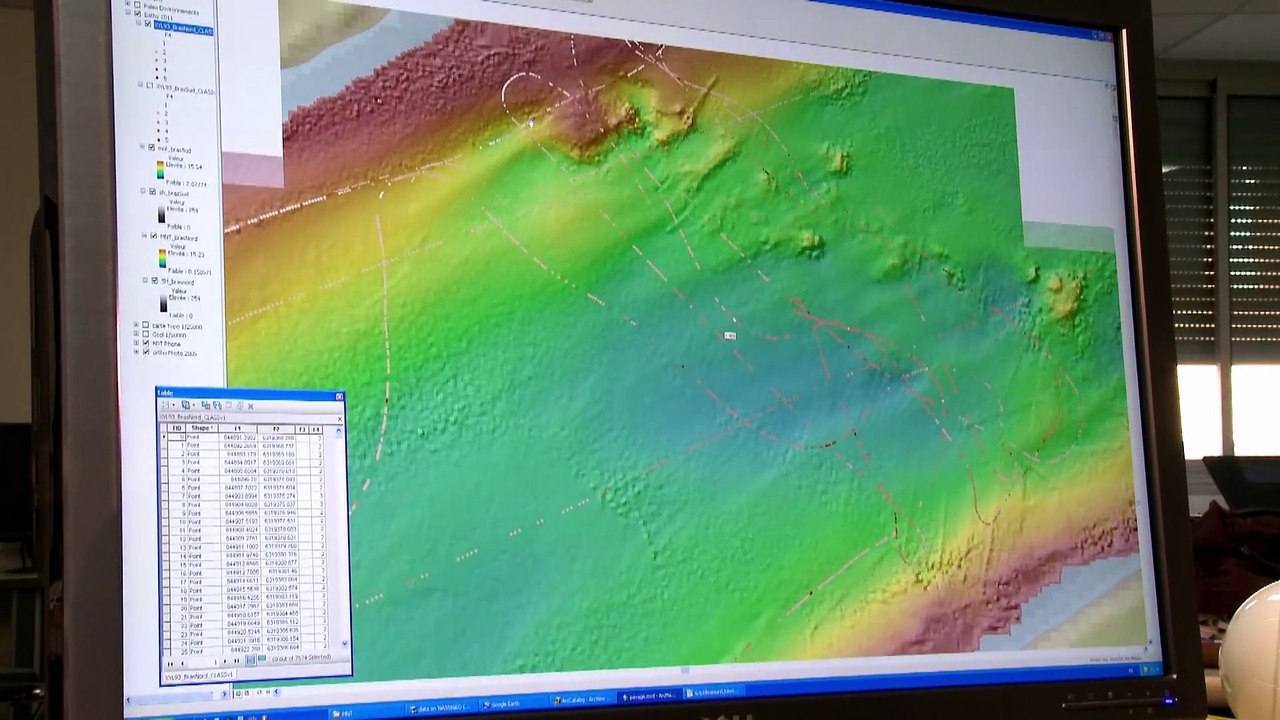Select row selector for FID 10
Viewport: 1280px width, 720px height.
click(x=166, y=521)
